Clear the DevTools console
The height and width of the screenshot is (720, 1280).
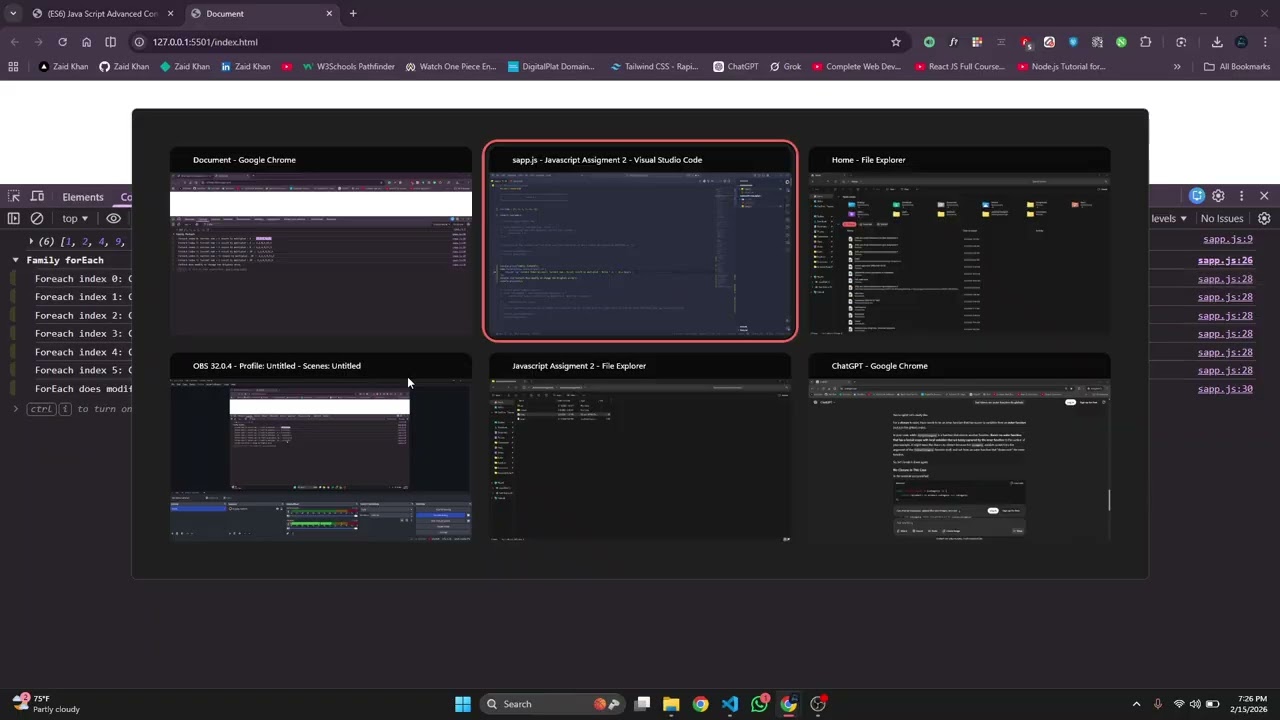point(37,218)
